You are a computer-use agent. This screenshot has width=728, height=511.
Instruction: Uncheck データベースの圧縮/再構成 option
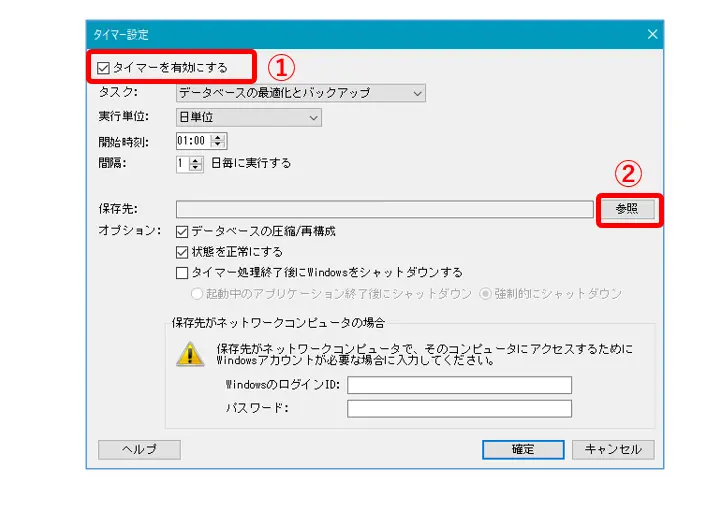[182, 231]
